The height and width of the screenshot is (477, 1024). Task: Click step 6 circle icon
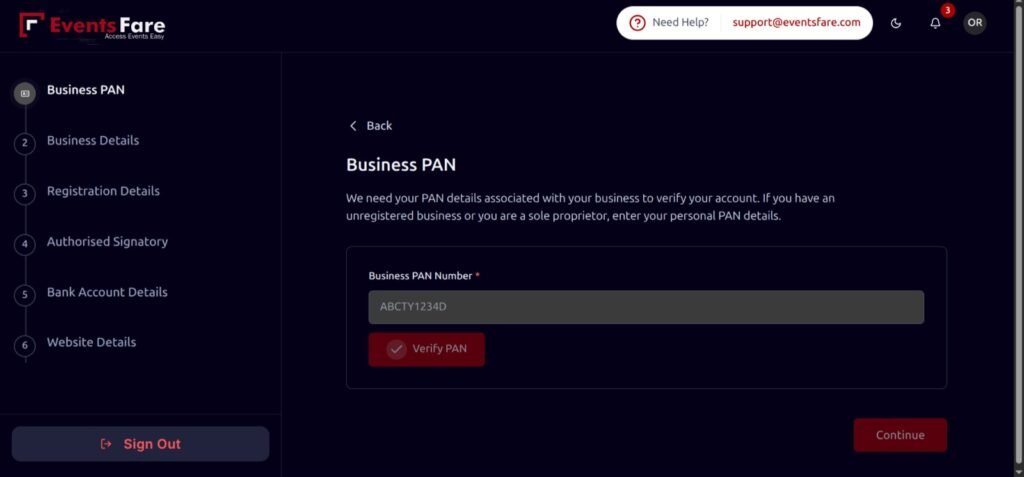(x=25, y=345)
